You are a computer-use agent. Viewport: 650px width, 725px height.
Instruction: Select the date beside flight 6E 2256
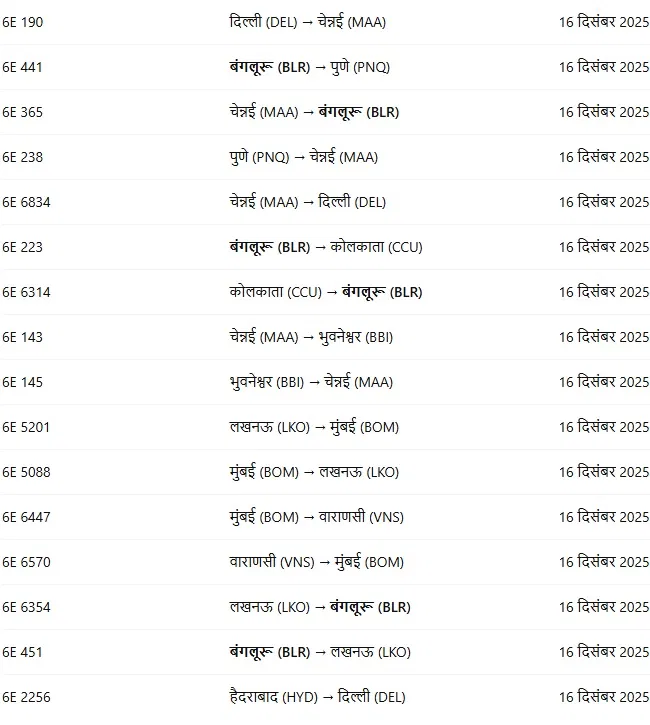tap(604, 697)
